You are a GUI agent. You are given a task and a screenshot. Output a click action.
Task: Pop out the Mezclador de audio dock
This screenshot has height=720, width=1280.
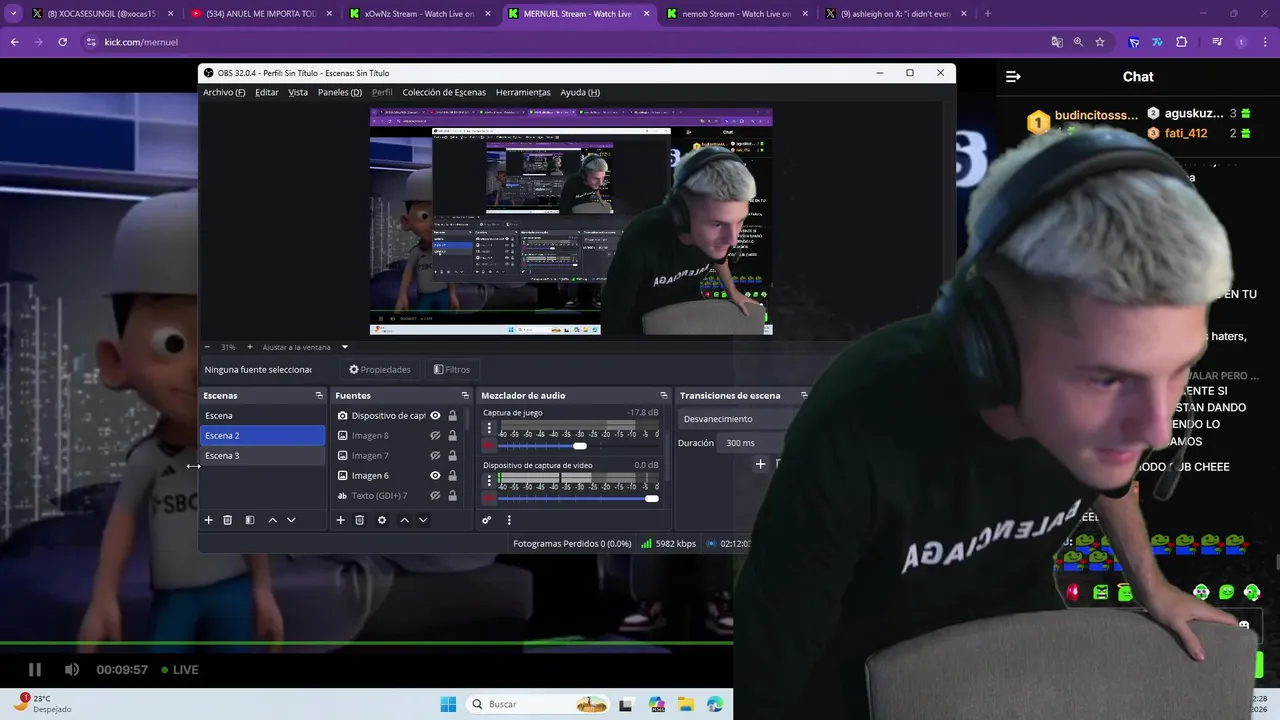[x=663, y=396]
